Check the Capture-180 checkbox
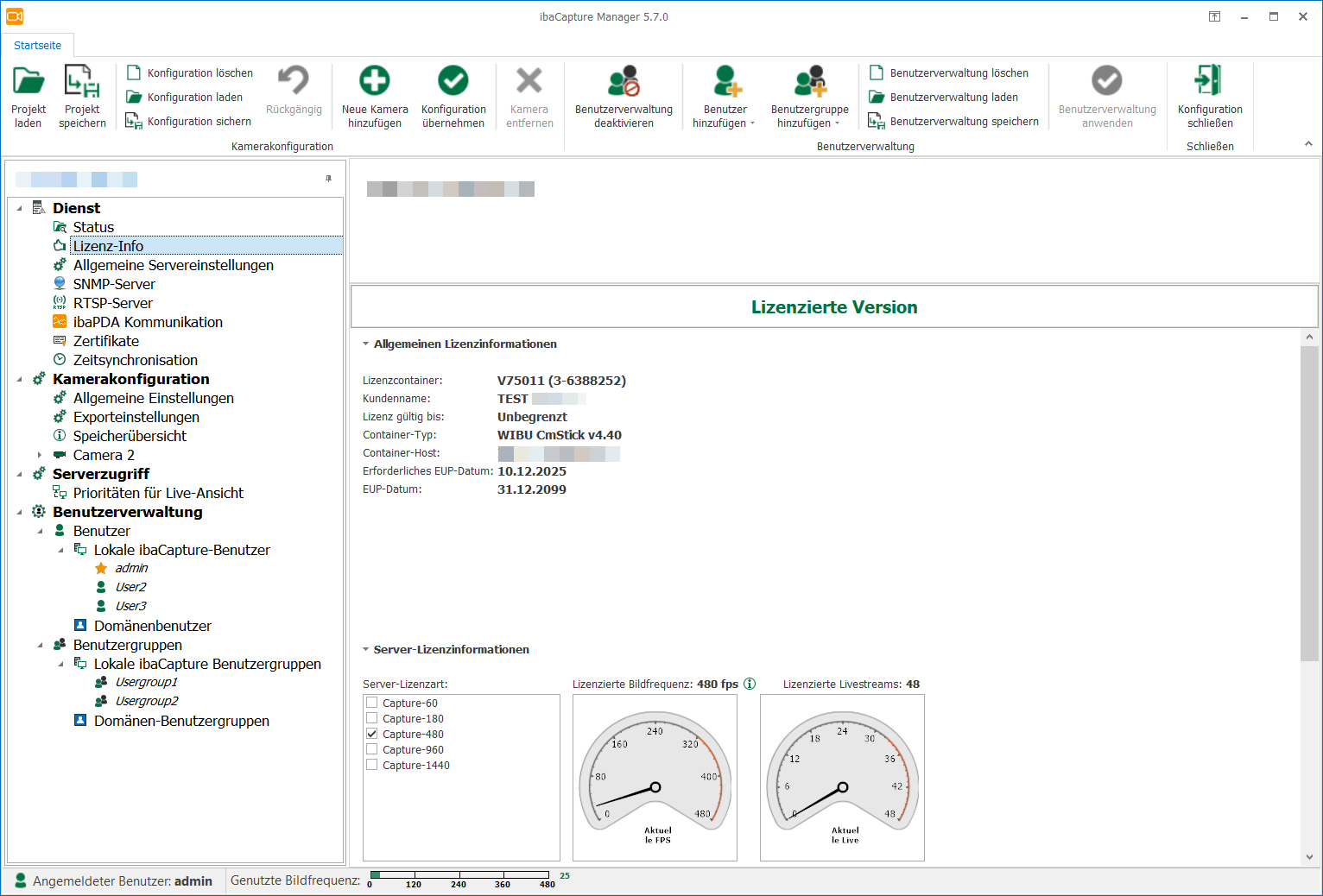The height and width of the screenshot is (896, 1323). pyautogui.click(x=372, y=718)
